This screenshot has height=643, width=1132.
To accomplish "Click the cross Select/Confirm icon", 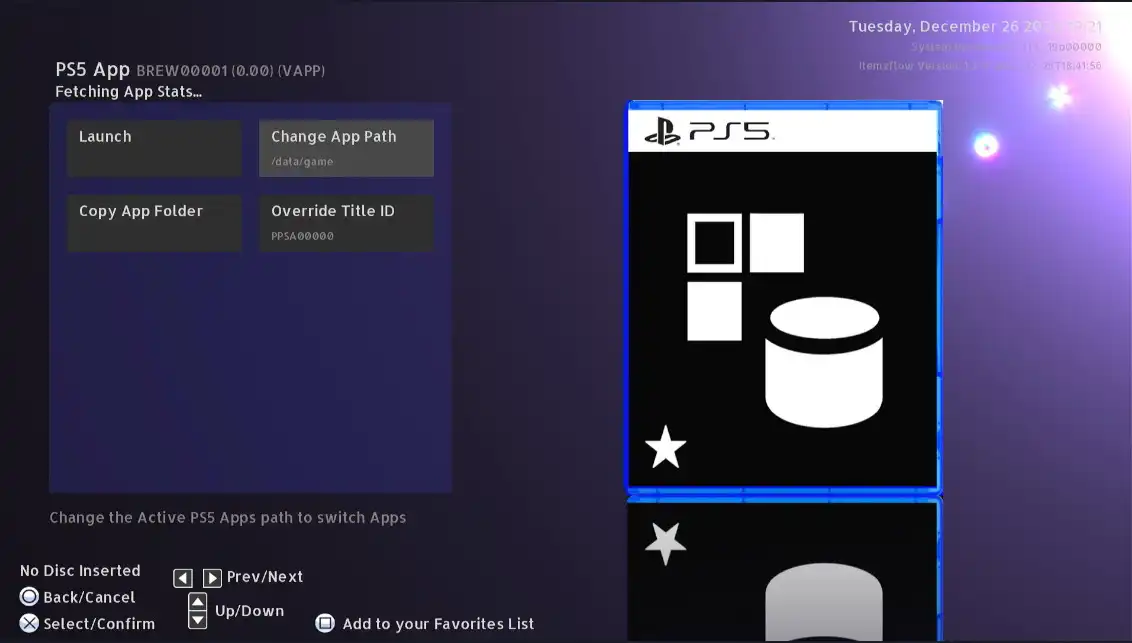I will (29, 624).
